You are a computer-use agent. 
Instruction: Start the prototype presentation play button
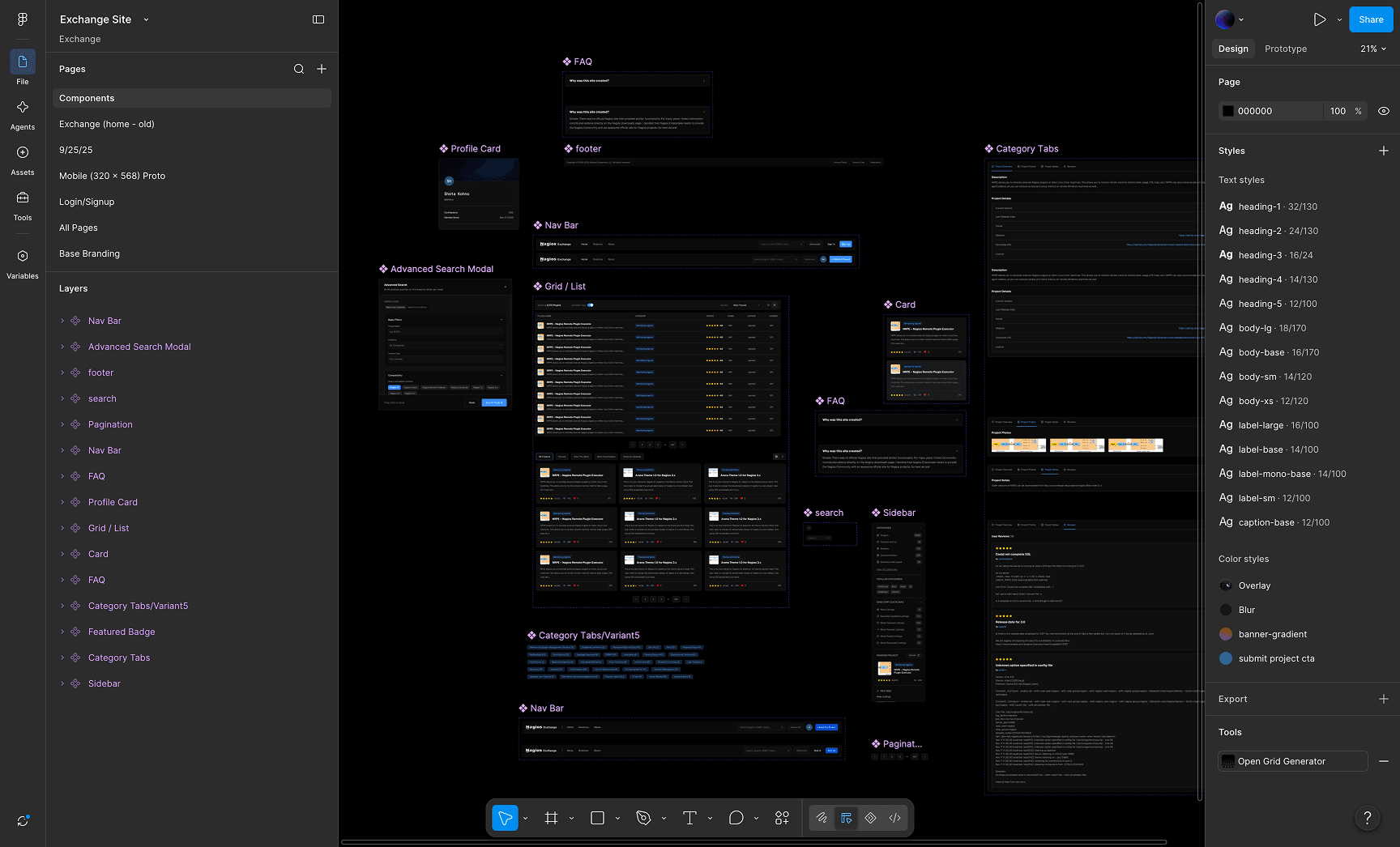pos(1320,19)
